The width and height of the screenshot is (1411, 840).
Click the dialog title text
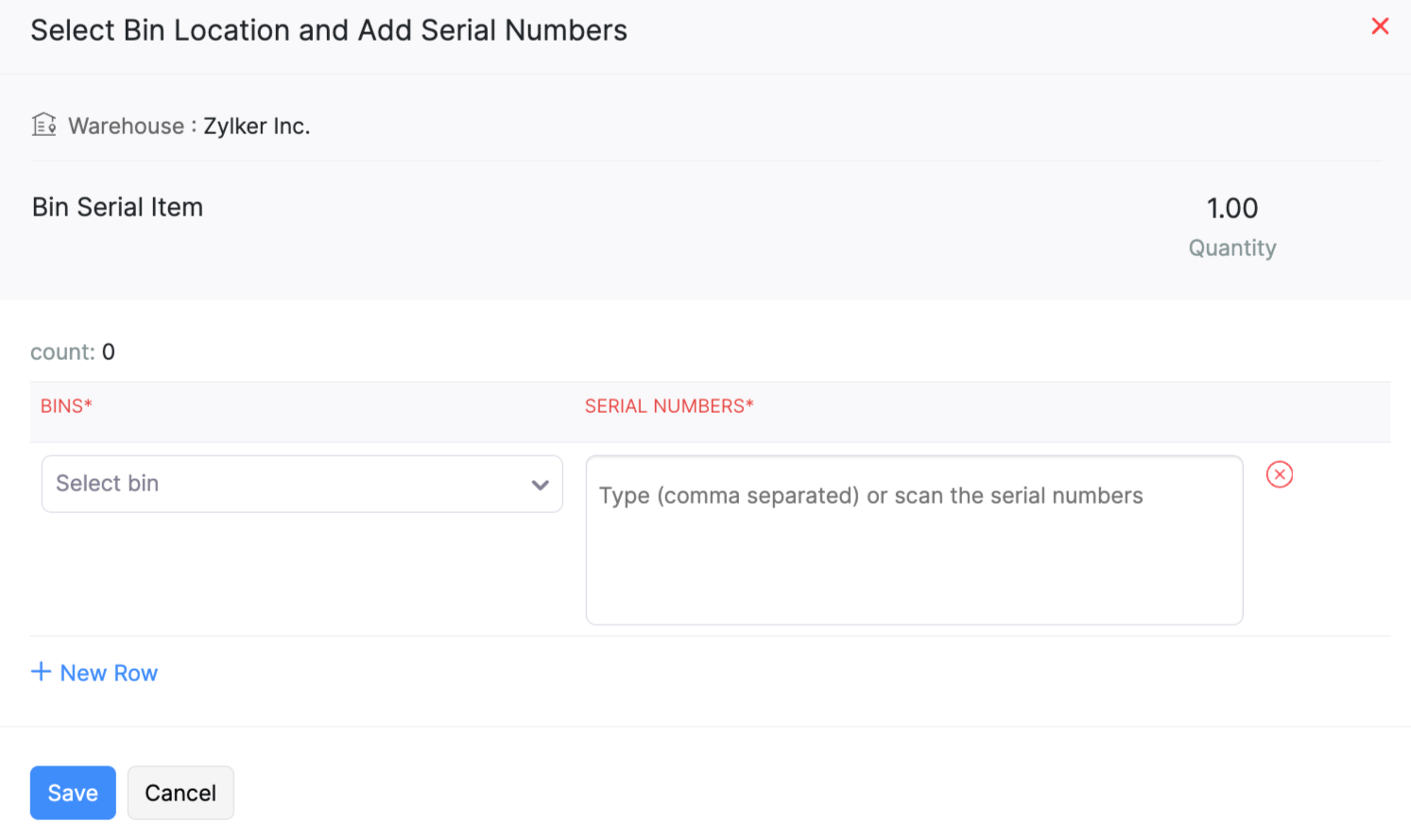tap(329, 30)
